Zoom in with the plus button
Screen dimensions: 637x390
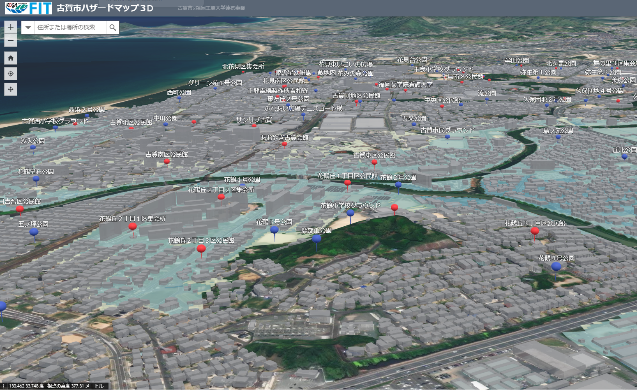tap(11, 27)
